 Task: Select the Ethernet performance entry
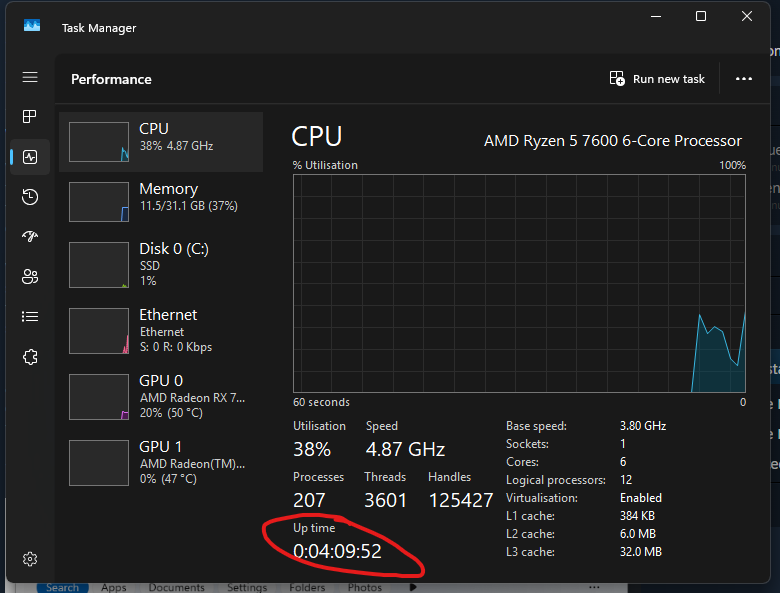point(161,330)
